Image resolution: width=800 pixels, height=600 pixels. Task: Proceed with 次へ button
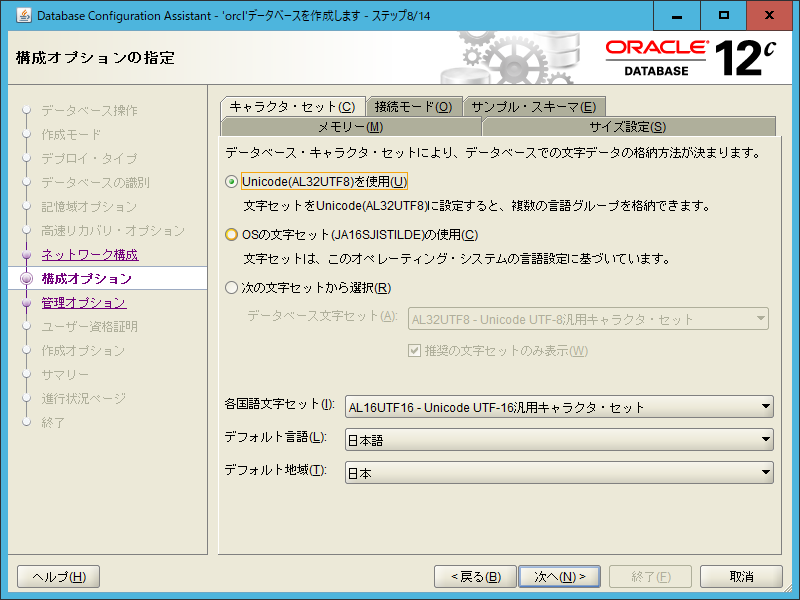pos(559,577)
